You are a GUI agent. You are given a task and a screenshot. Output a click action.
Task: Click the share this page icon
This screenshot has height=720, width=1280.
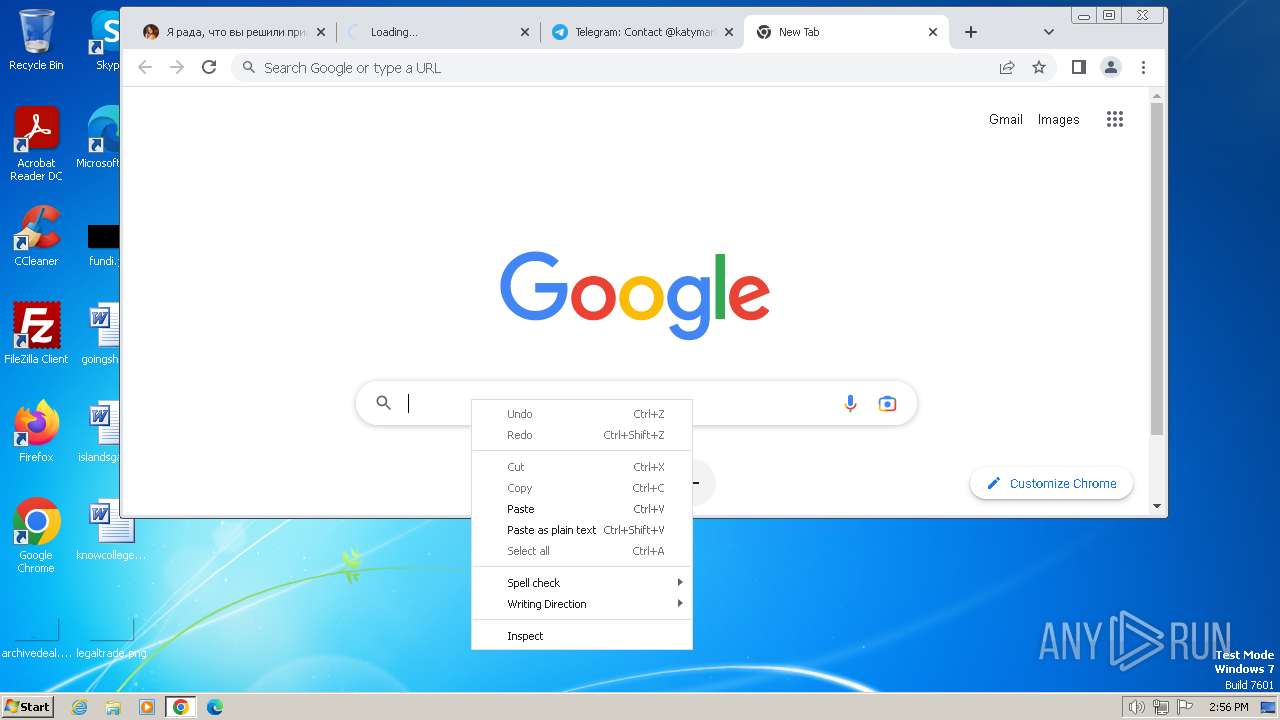coord(1007,67)
